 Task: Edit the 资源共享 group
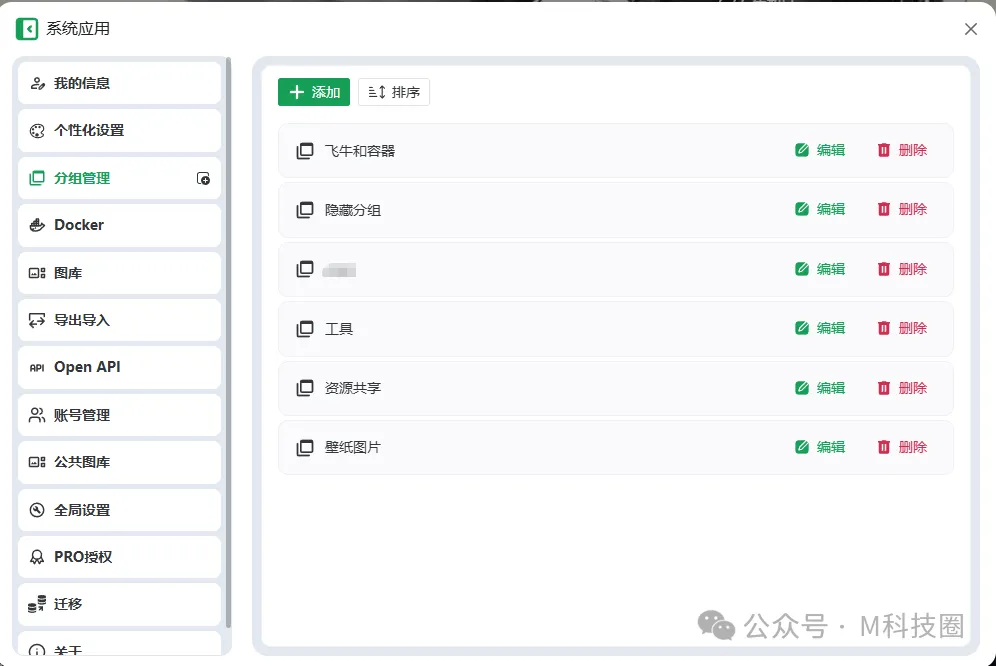pos(820,388)
